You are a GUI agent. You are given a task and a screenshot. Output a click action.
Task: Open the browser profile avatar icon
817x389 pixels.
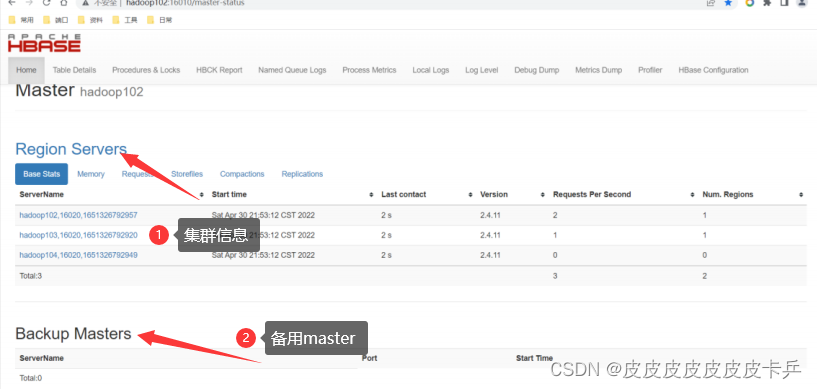pyautogui.click(x=802, y=3)
